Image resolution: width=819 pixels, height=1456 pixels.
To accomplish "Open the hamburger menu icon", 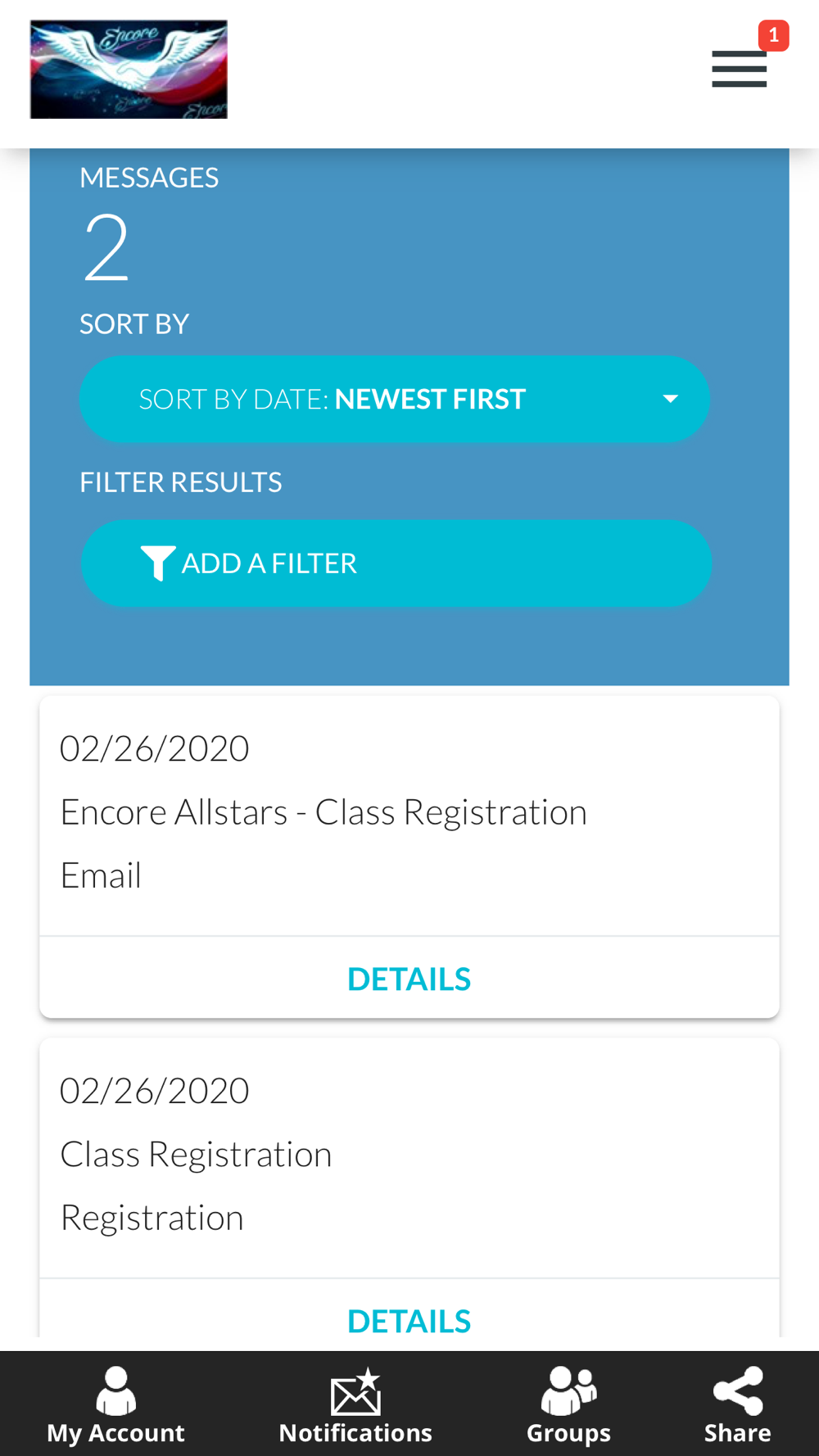I will tap(739, 69).
